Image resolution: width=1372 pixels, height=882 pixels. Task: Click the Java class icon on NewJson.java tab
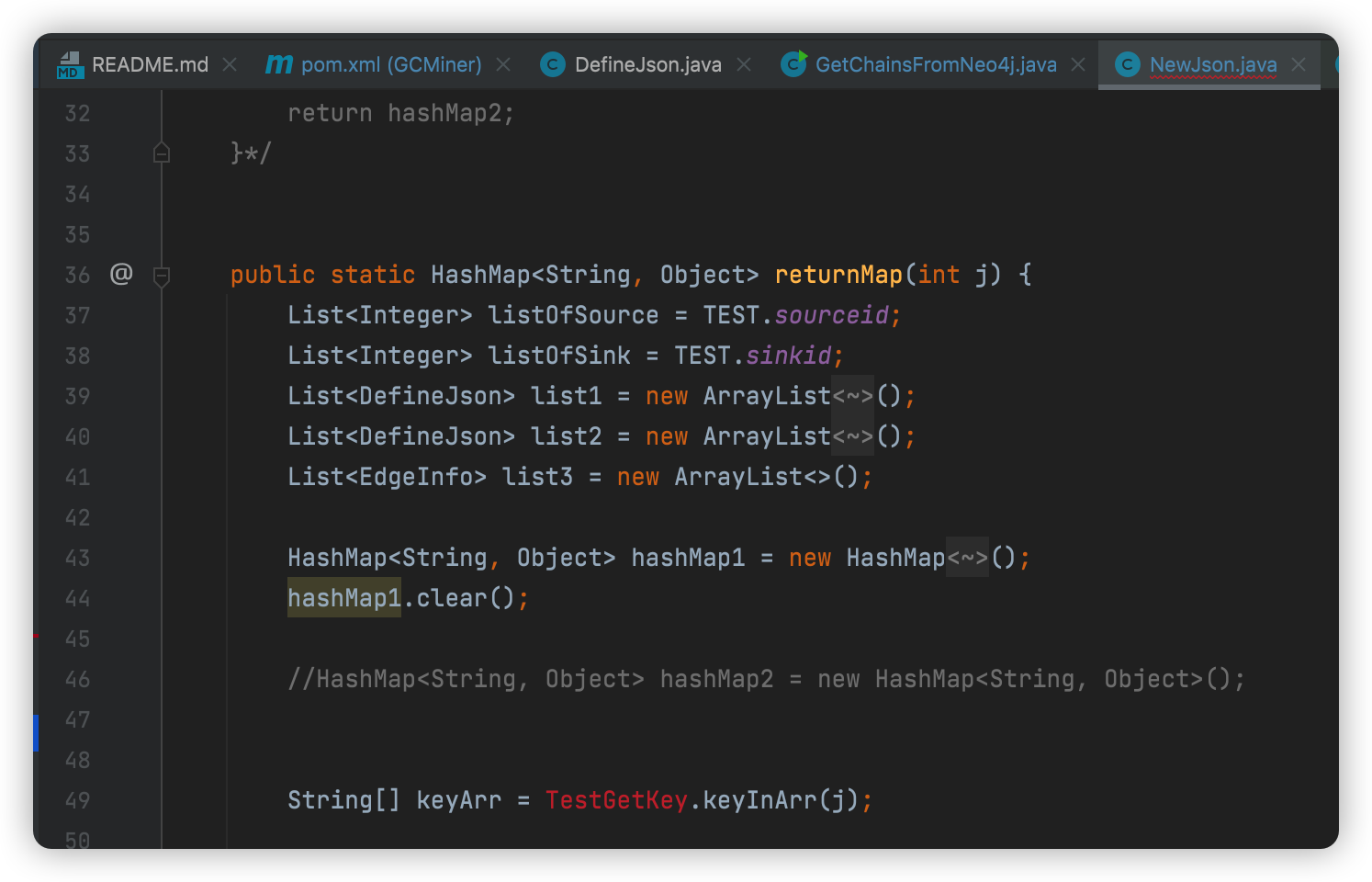pos(1127,64)
